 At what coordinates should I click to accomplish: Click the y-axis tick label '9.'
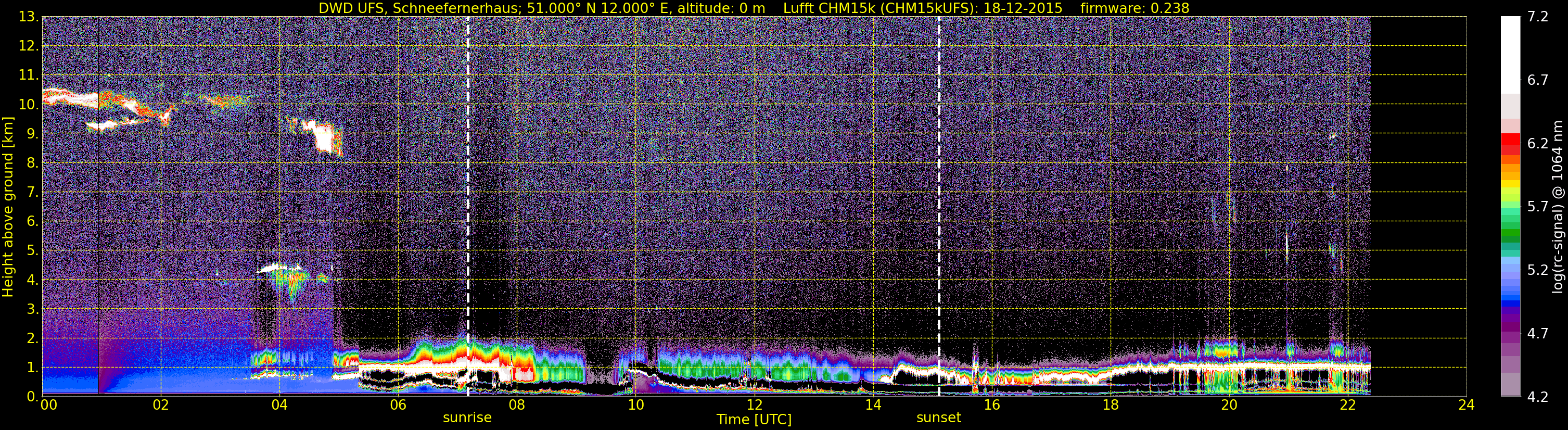(x=32, y=134)
